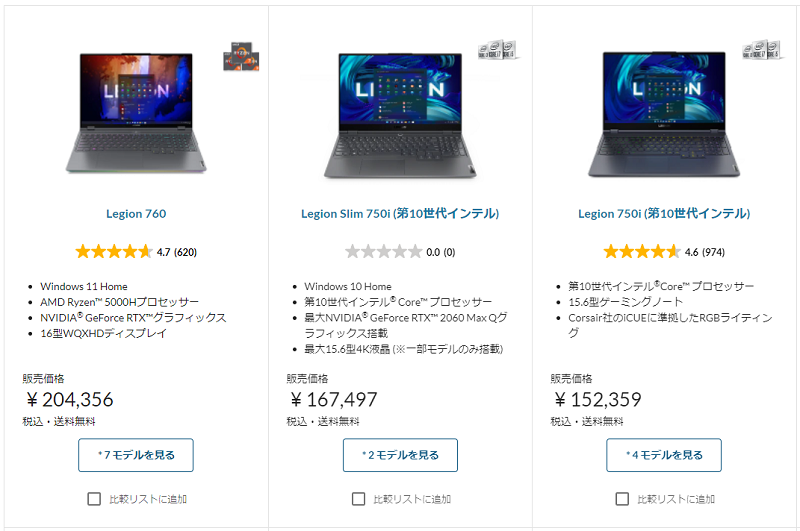Click the 2モデルを見る button

(x=401, y=455)
